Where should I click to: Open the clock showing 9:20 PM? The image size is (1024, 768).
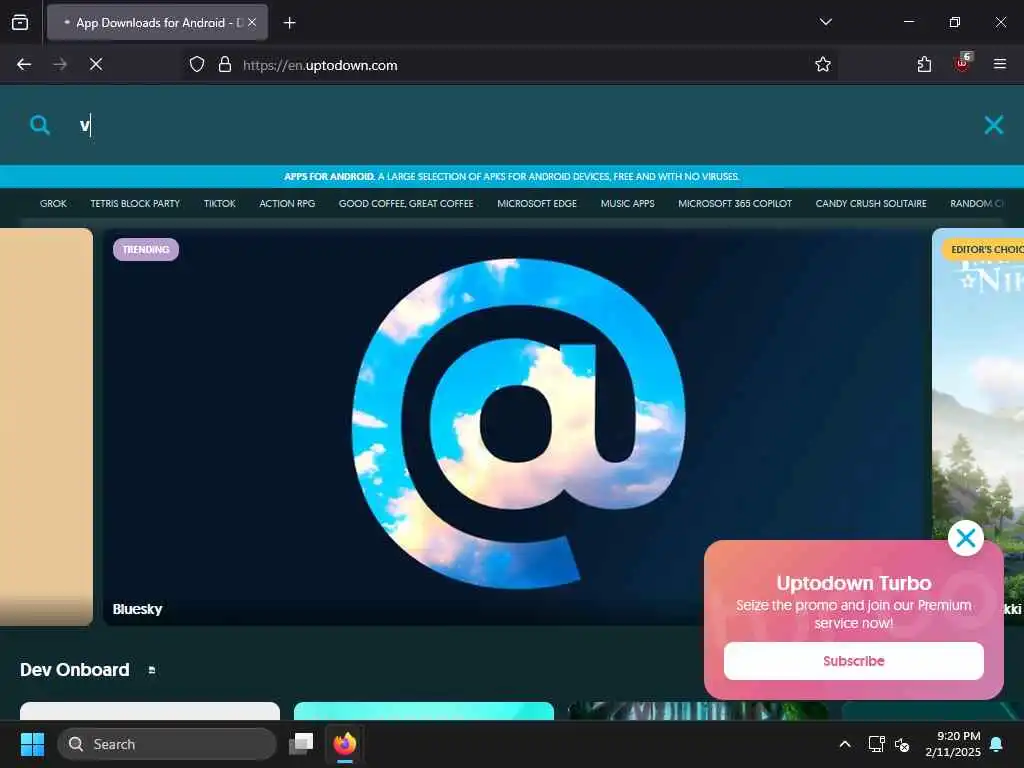(953, 744)
